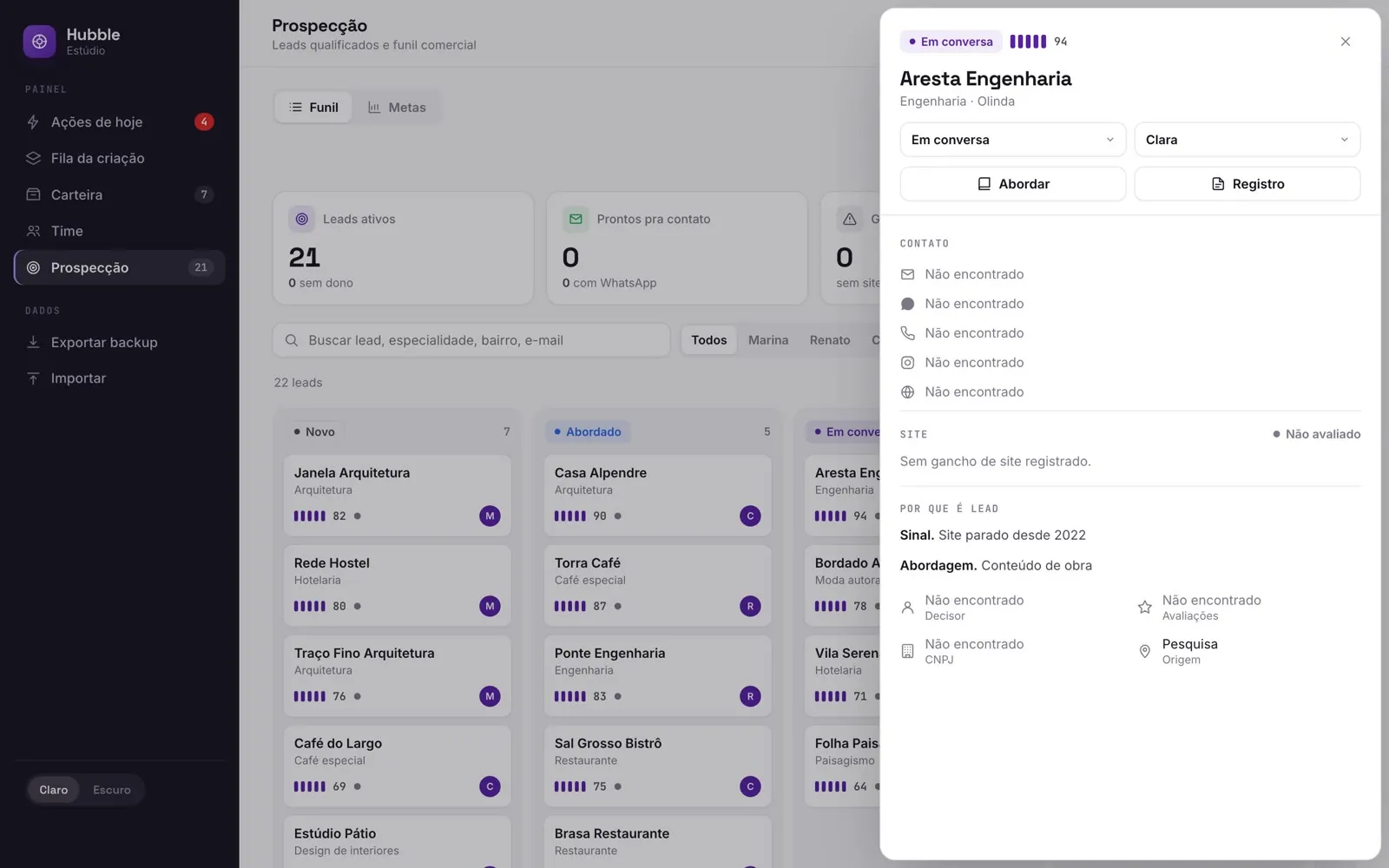Open the Time page
The width and height of the screenshot is (1389, 868).
coord(120,231)
